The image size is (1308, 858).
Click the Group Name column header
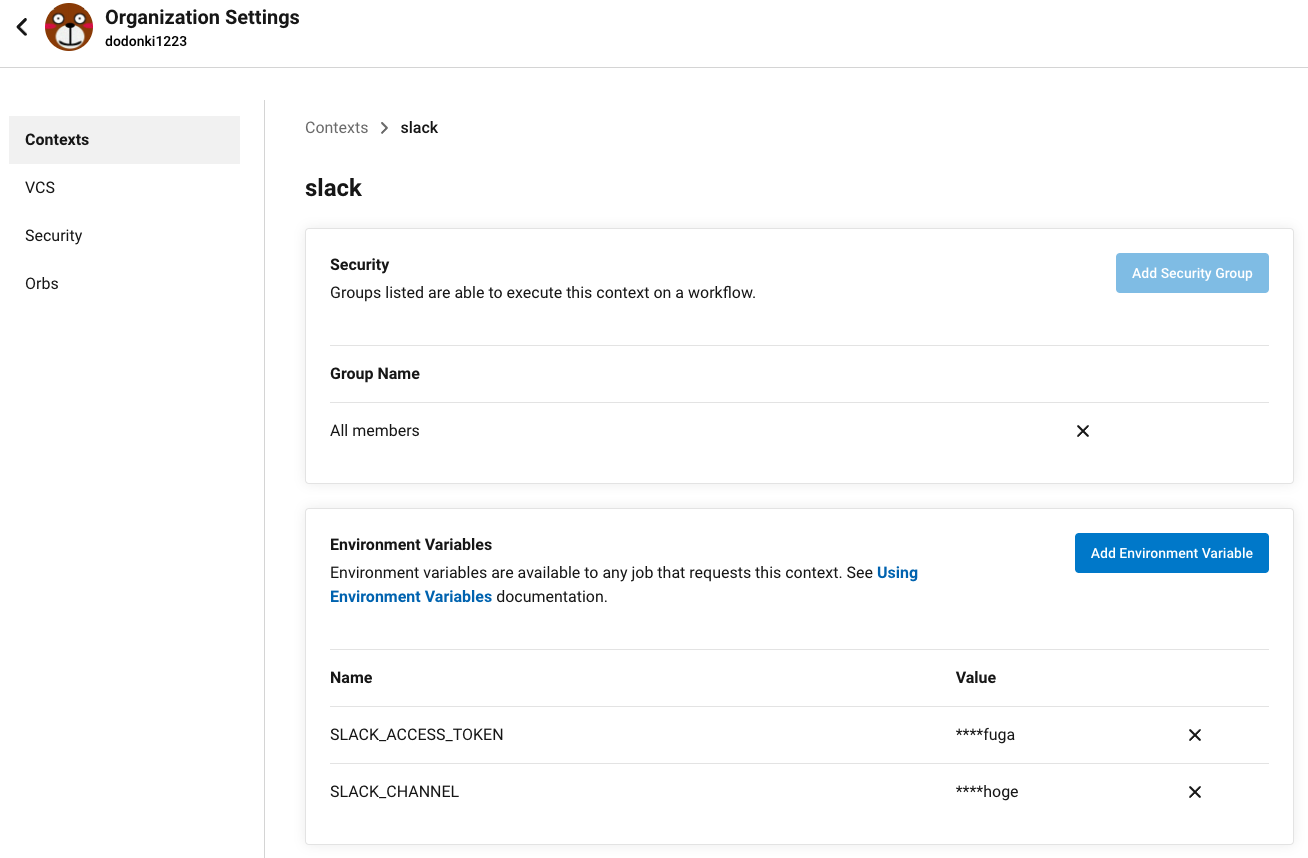click(375, 374)
